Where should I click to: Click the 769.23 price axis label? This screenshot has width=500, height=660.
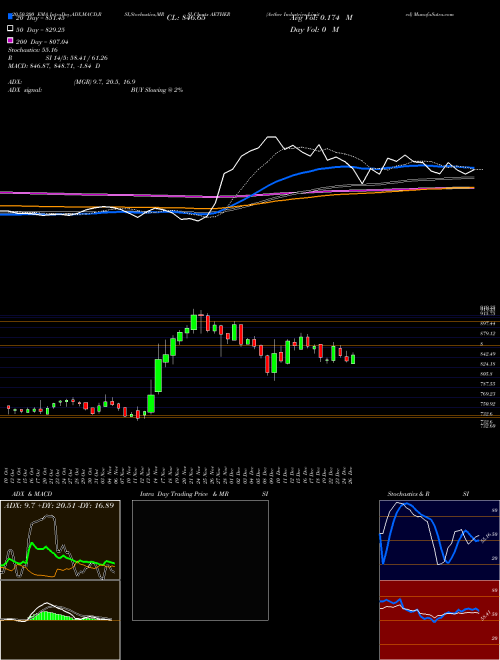click(x=487, y=394)
